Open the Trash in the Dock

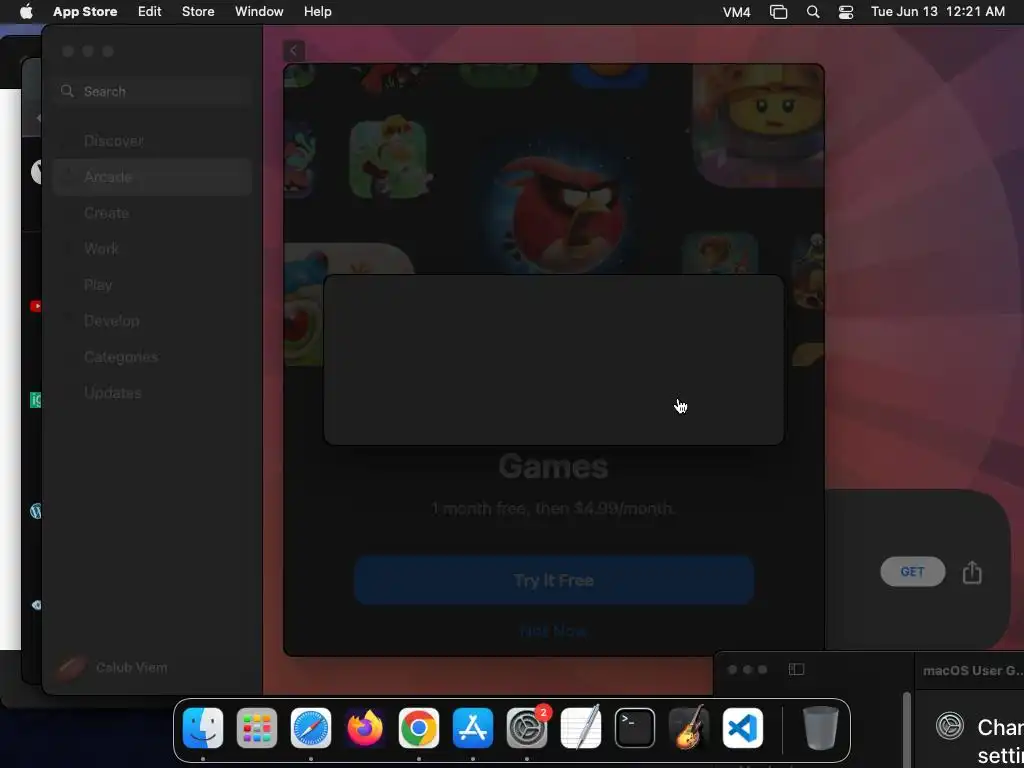click(x=820, y=728)
